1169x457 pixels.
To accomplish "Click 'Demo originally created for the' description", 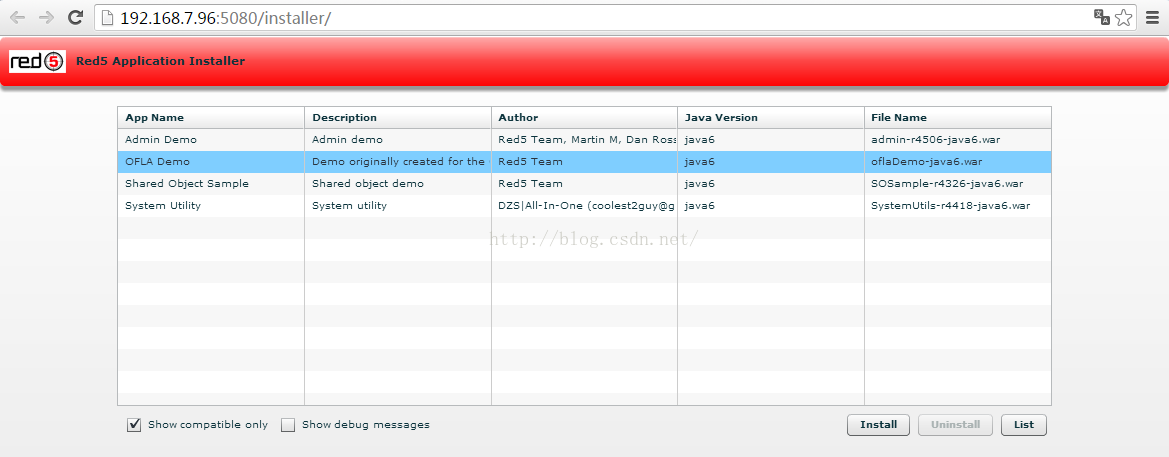I will pyautogui.click(x=398, y=161).
